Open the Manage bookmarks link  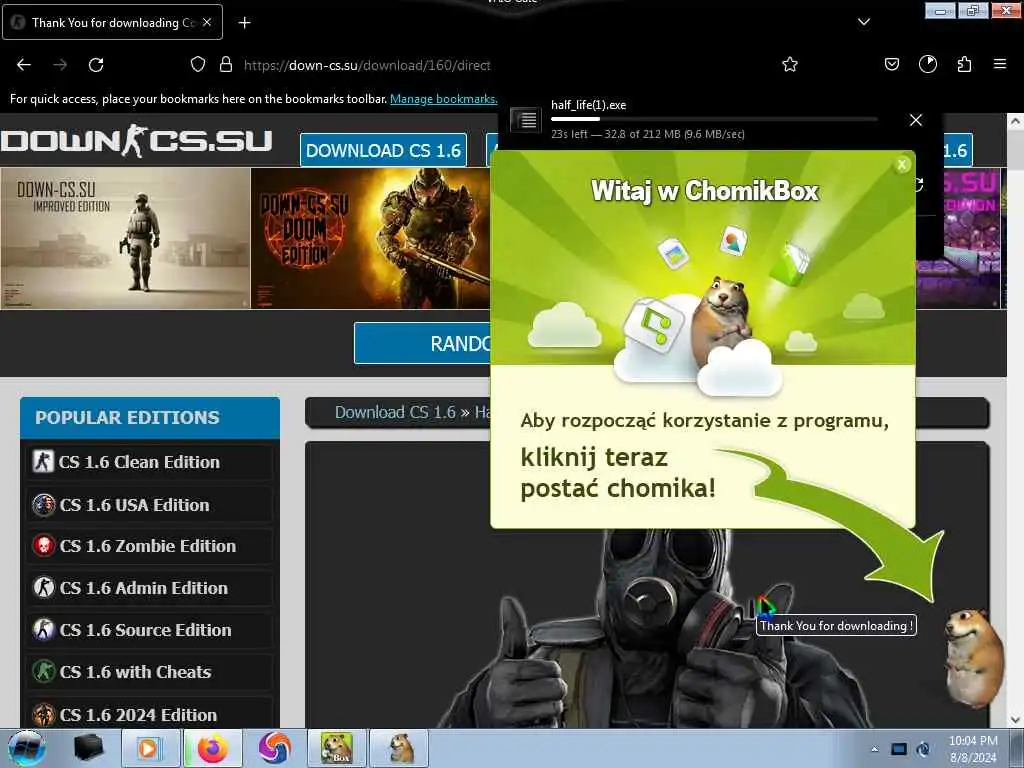(x=443, y=99)
